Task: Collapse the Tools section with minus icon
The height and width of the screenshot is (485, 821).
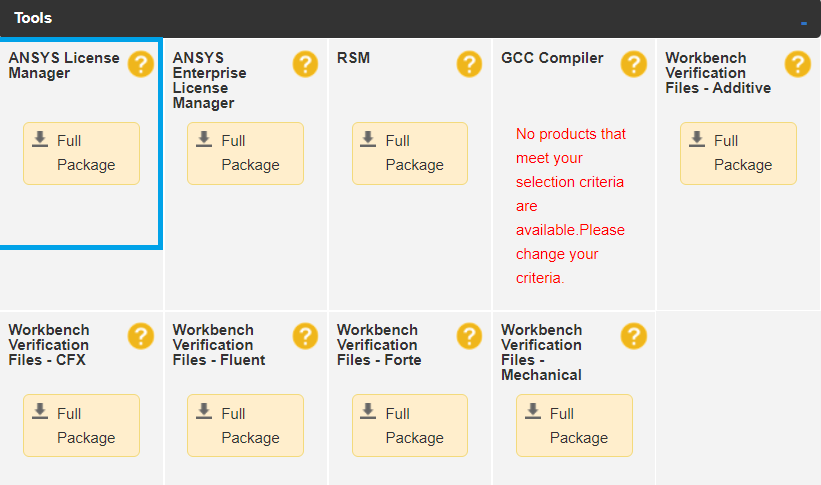Action: [804, 23]
